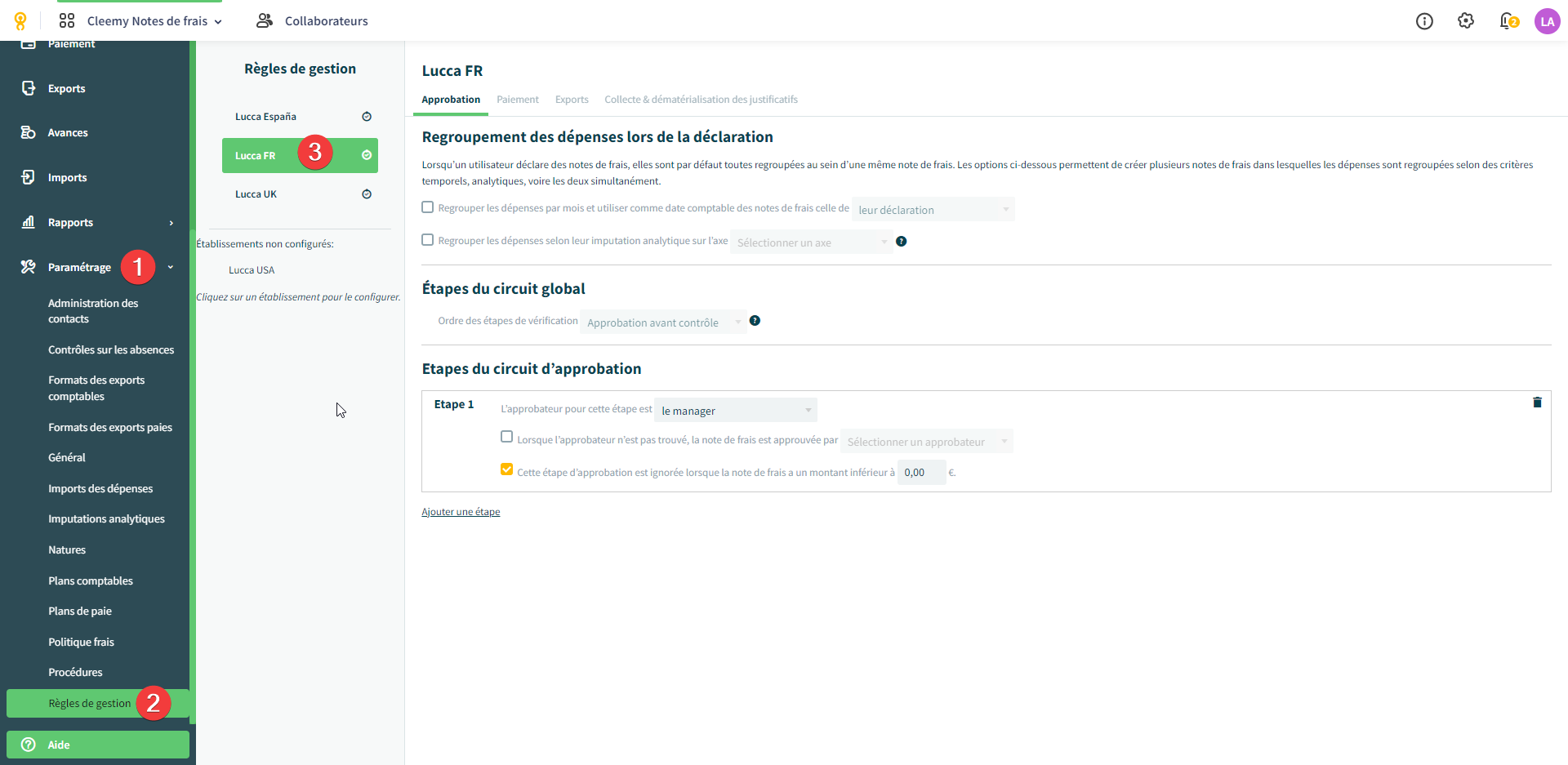Screen dimensions: 1568x765
Task: Edit the 0,00 amount threshold field
Action: click(921, 472)
